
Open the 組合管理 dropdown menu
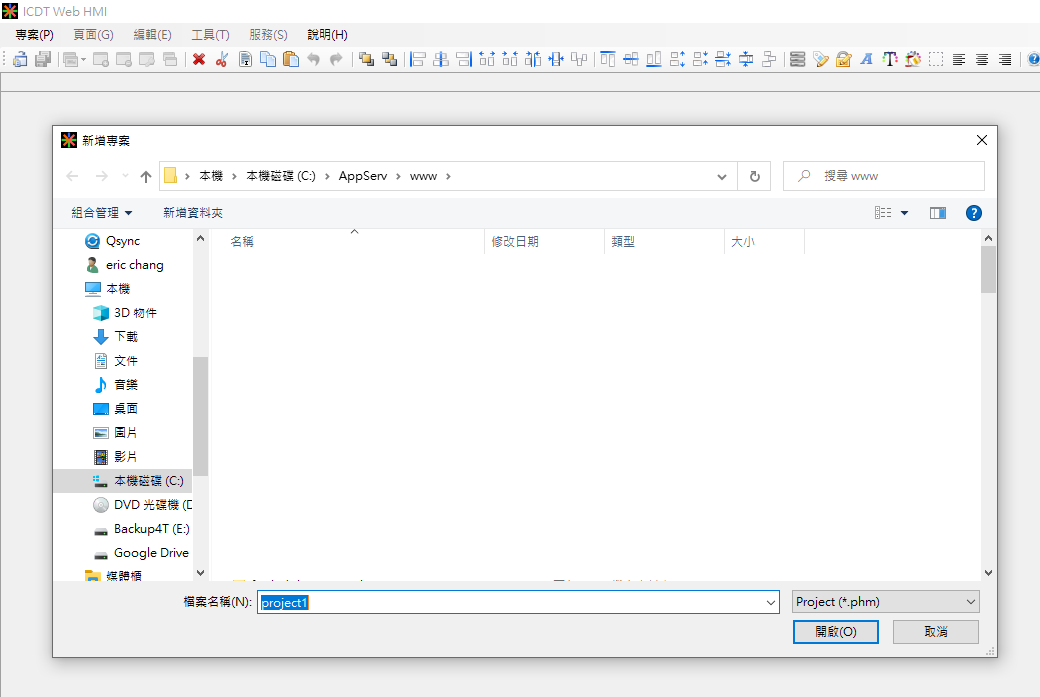point(102,213)
